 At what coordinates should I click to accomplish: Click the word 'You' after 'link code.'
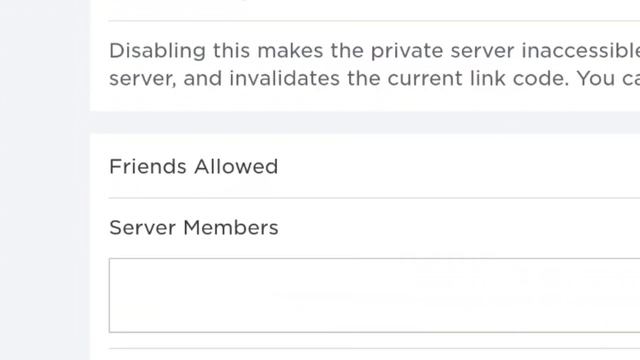click(x=596, y=78)
